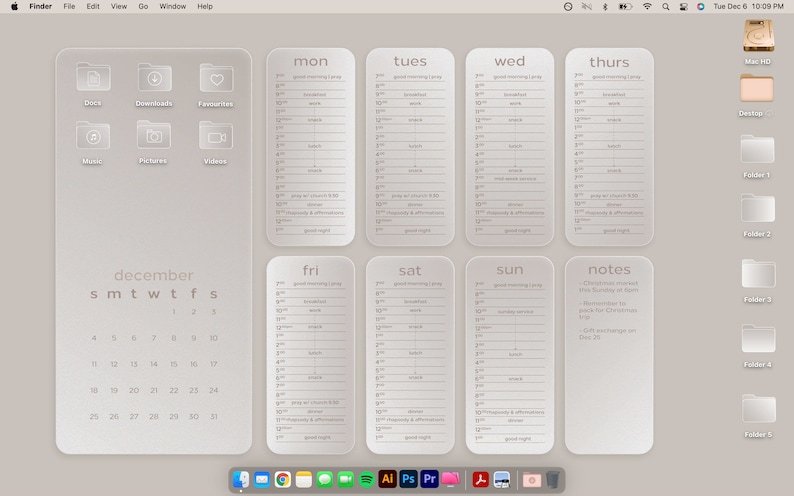Activate Siri from the menu bar

pos(701,7)
